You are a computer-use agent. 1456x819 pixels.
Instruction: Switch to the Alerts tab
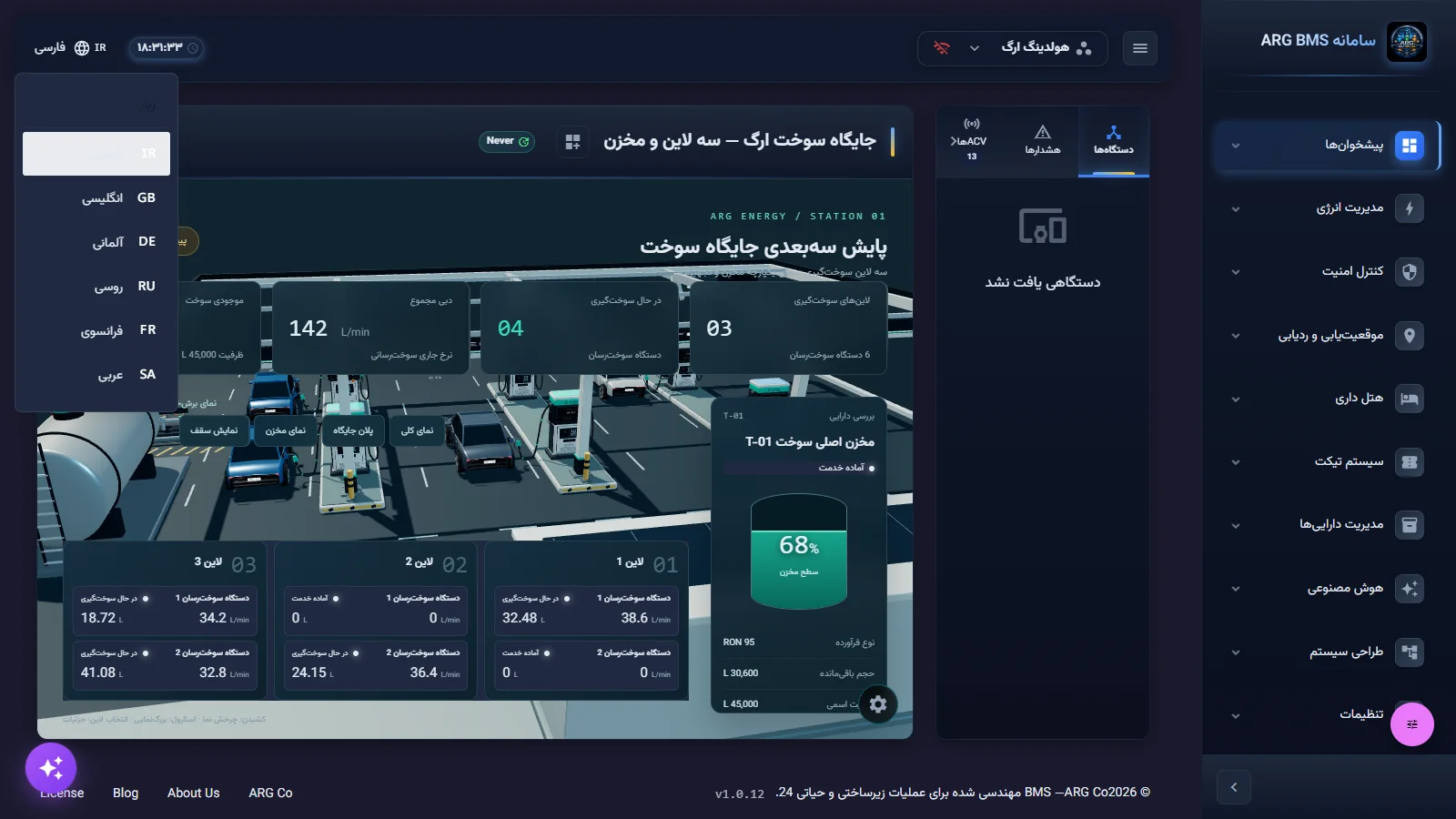(1043, 141)
